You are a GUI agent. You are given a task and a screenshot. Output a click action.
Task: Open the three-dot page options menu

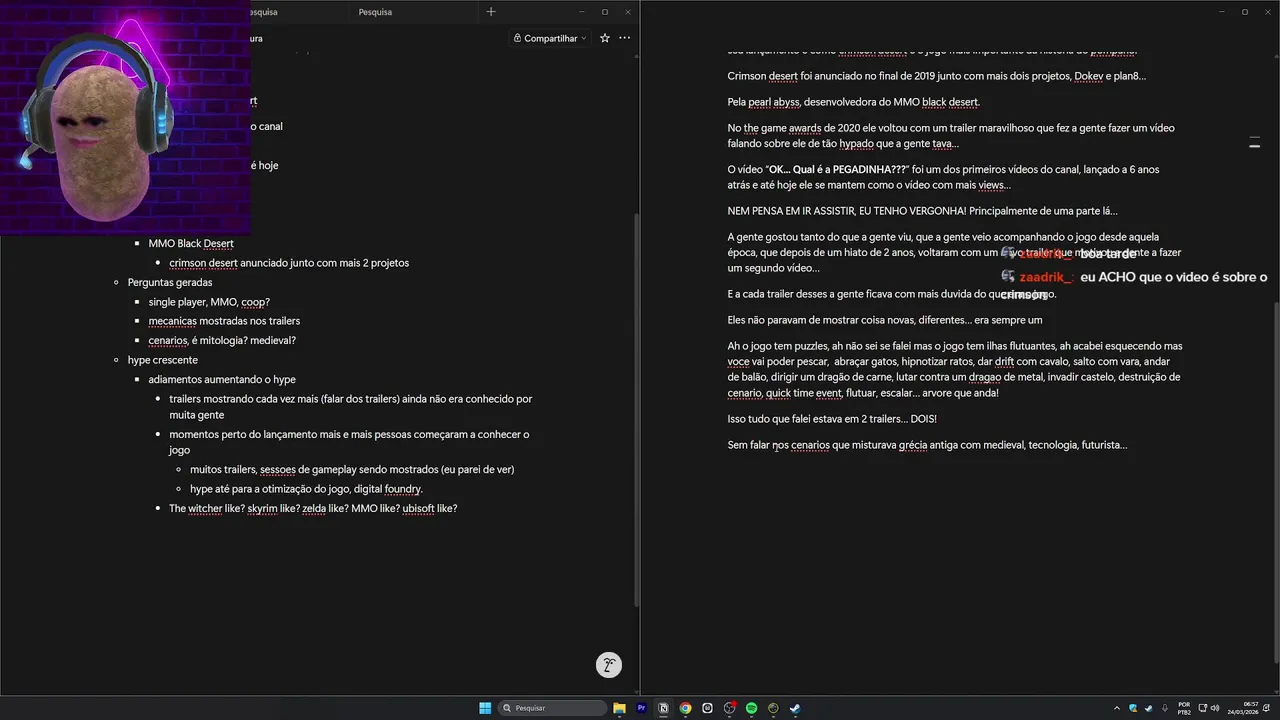[x=624, y=38]
